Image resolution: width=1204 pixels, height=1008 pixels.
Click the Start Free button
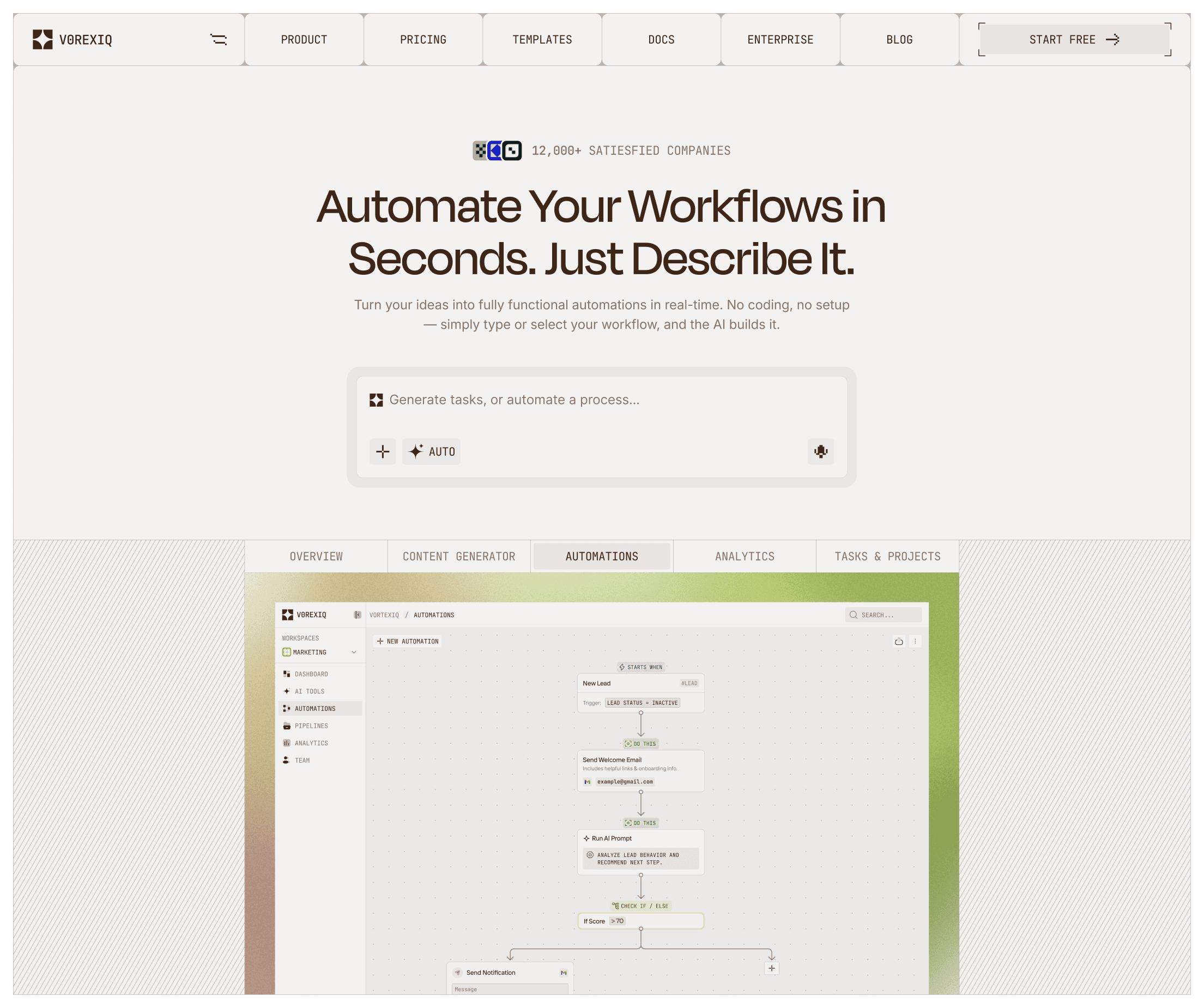(1074, 40)
